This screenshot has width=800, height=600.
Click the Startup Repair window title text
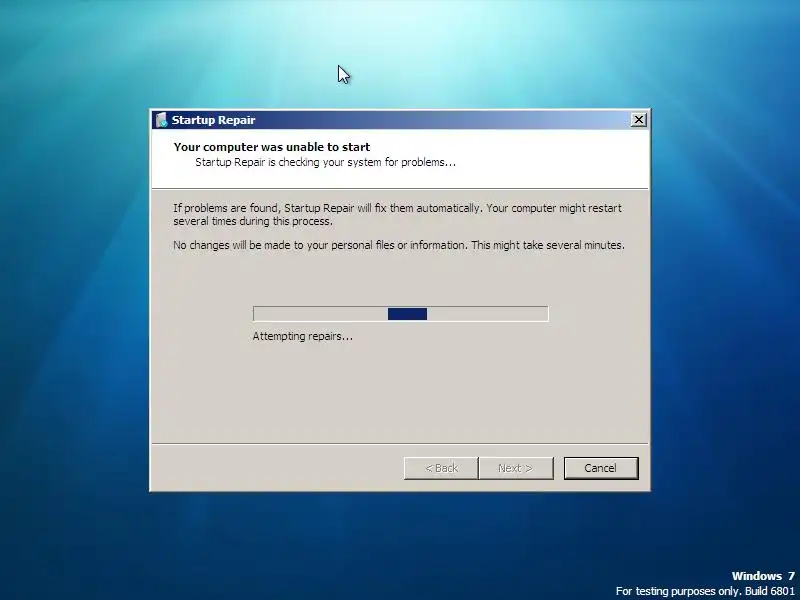tap(213, 120)
